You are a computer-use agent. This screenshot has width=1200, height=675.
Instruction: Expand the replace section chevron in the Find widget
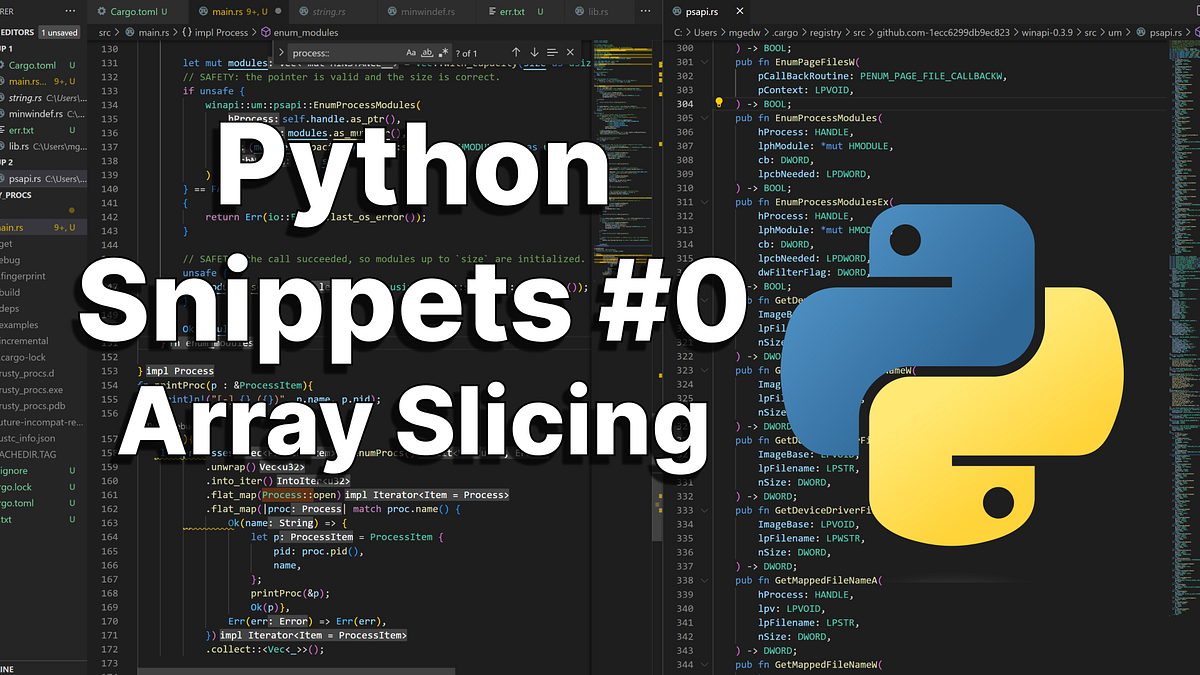click(282, 51)
